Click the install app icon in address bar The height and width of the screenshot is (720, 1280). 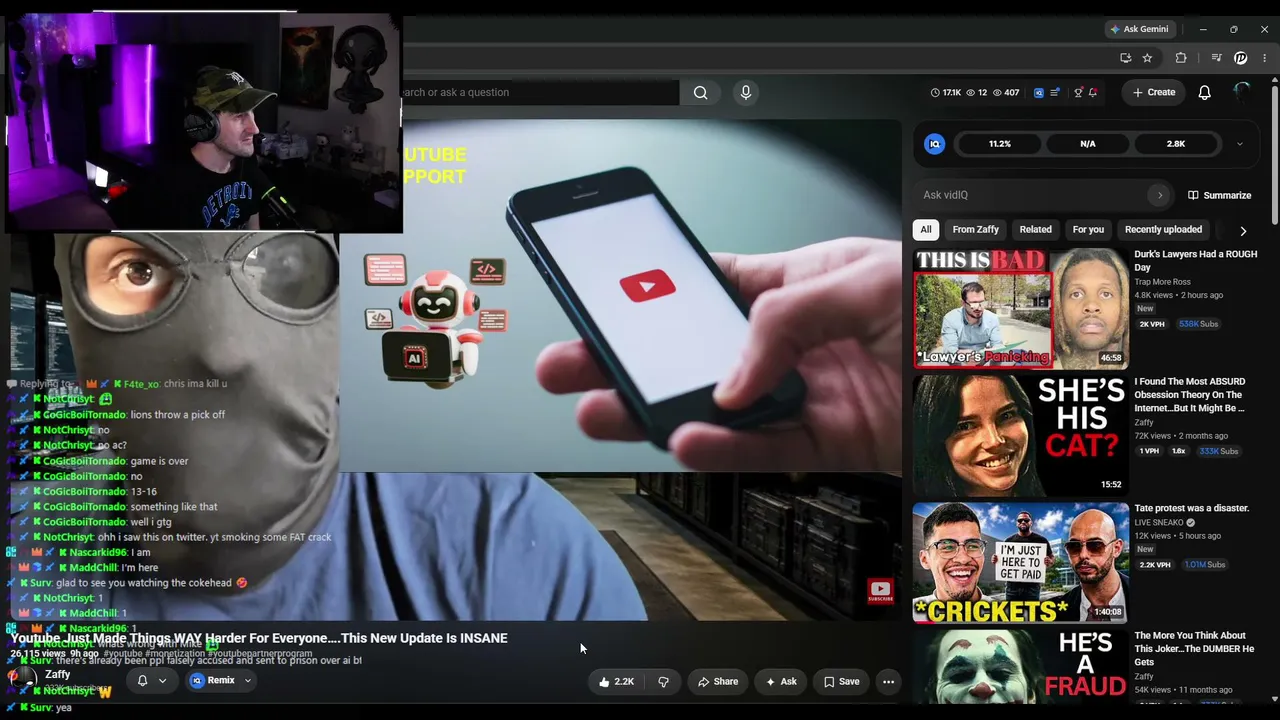click(x=1126, y=58)
